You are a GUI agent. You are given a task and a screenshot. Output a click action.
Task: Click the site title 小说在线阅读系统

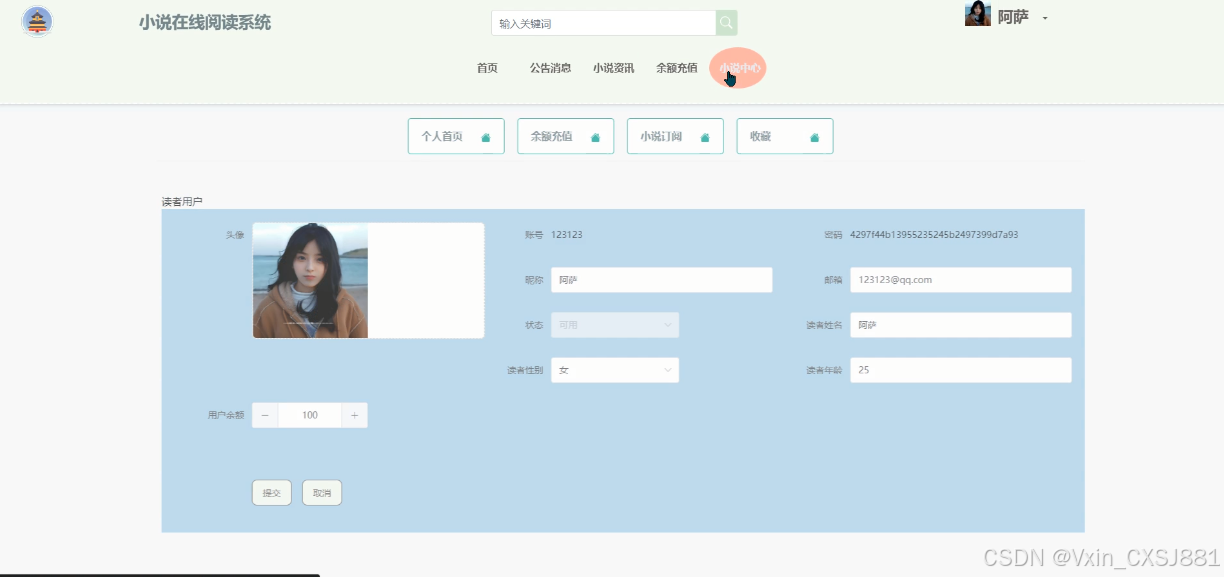click(205, 22)
